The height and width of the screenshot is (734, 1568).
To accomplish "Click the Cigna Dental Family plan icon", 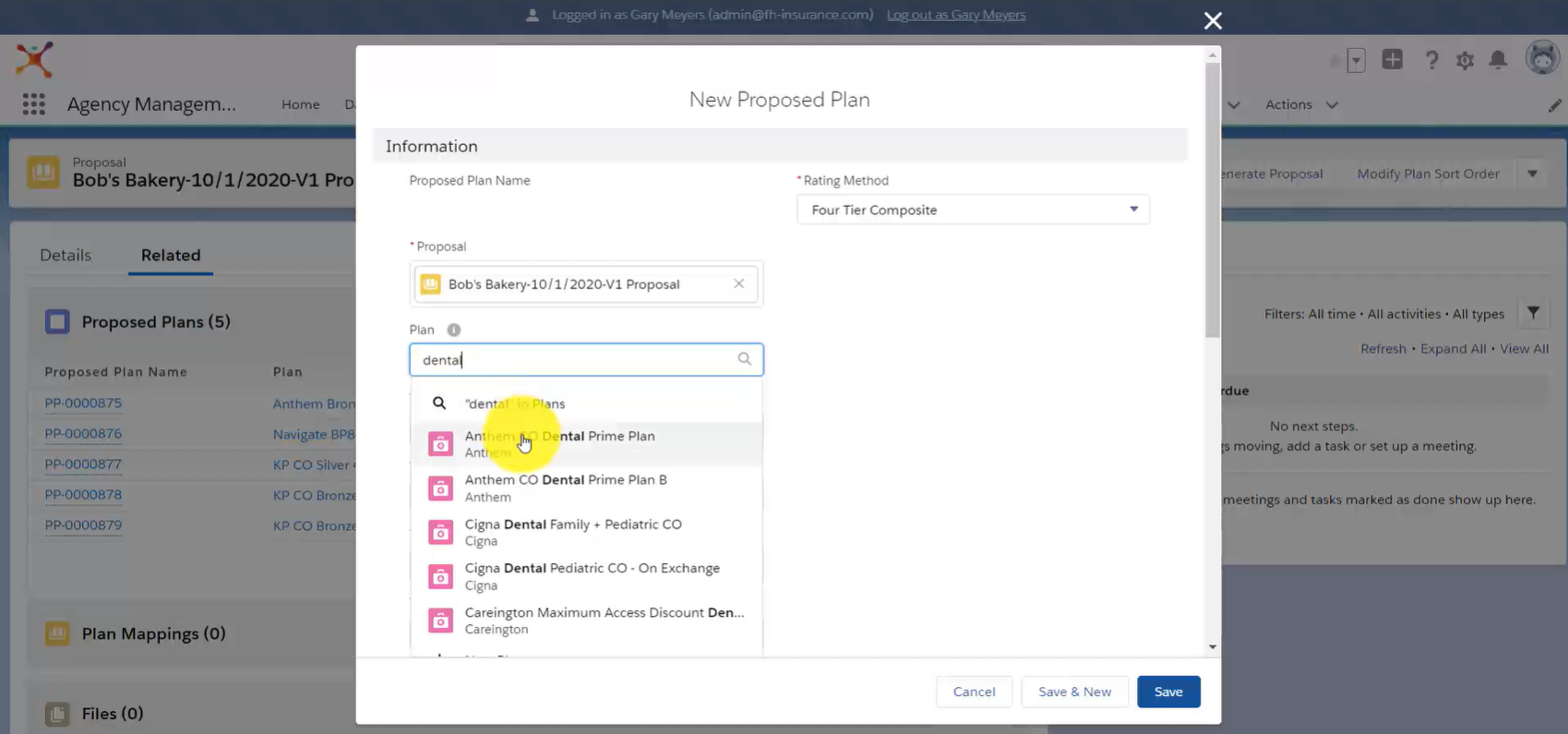I will (x=440, y=533).
